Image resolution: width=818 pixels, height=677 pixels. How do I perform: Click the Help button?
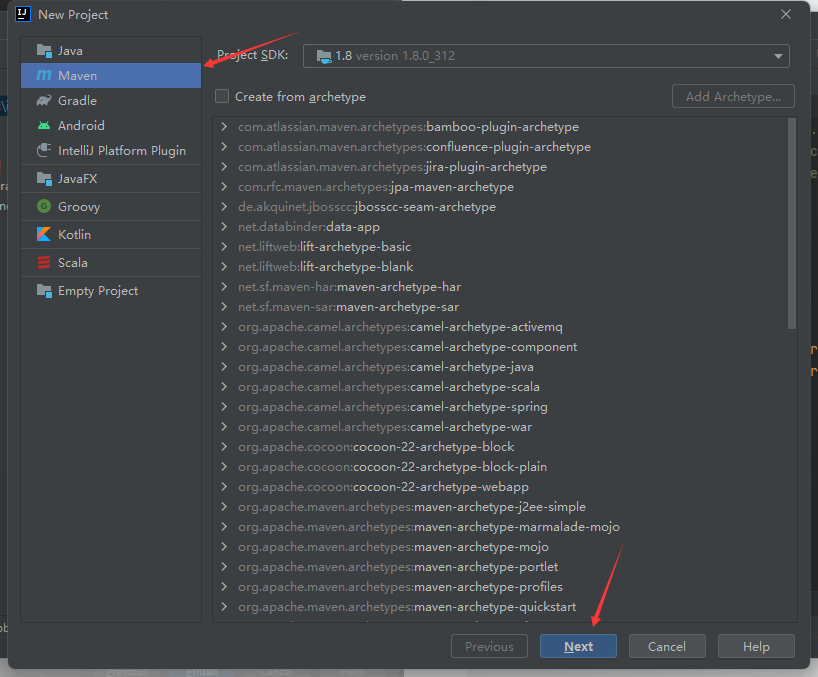tap(756, 646)
